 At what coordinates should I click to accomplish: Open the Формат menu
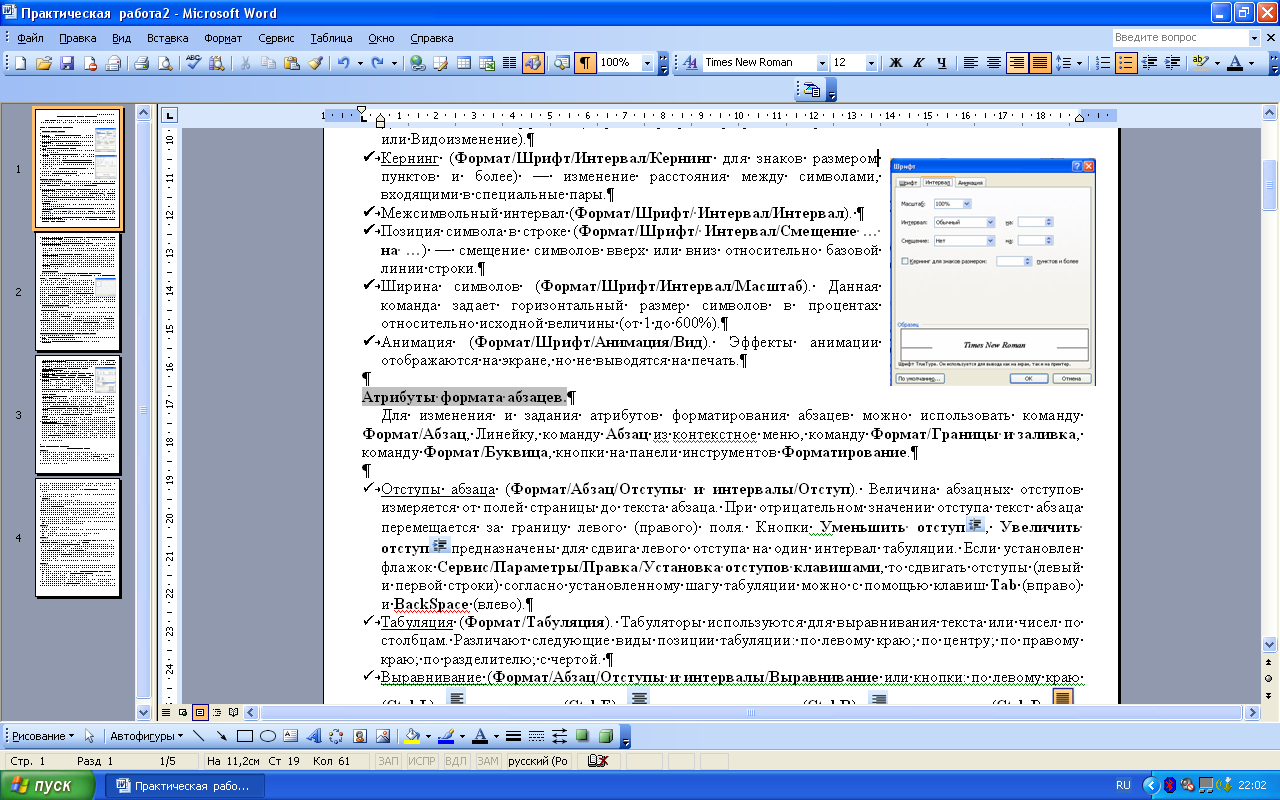223,38
